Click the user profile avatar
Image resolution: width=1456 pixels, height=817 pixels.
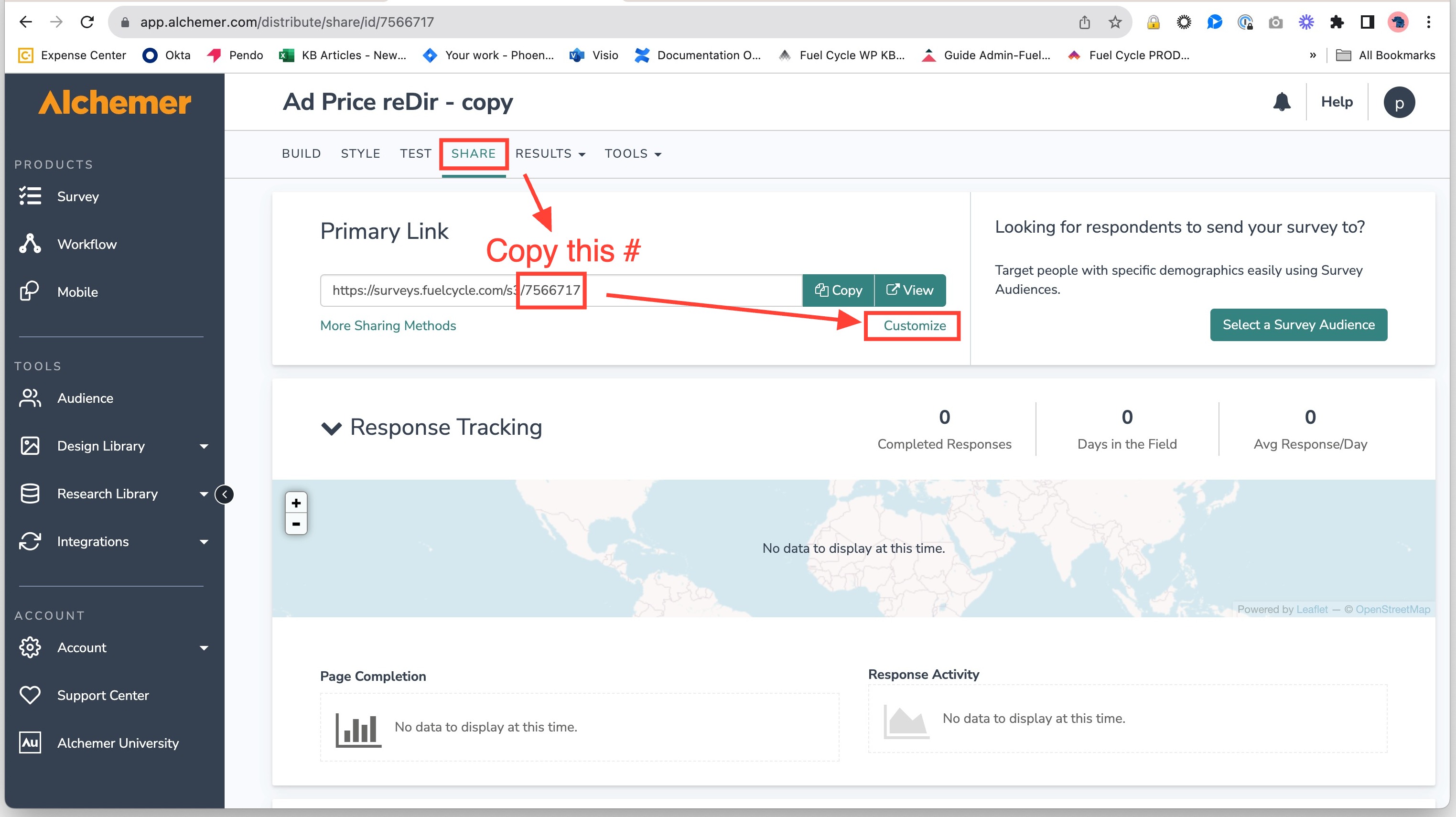coord(1398,103)
